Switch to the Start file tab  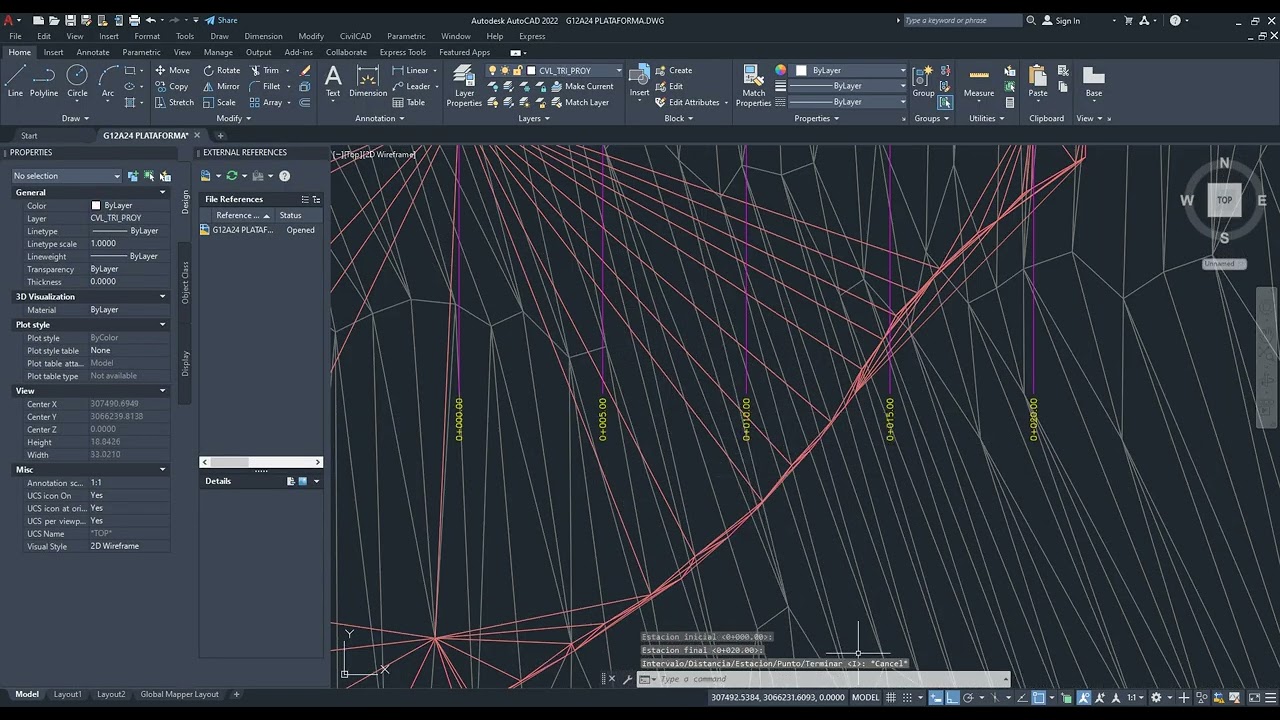click(29, 136)
